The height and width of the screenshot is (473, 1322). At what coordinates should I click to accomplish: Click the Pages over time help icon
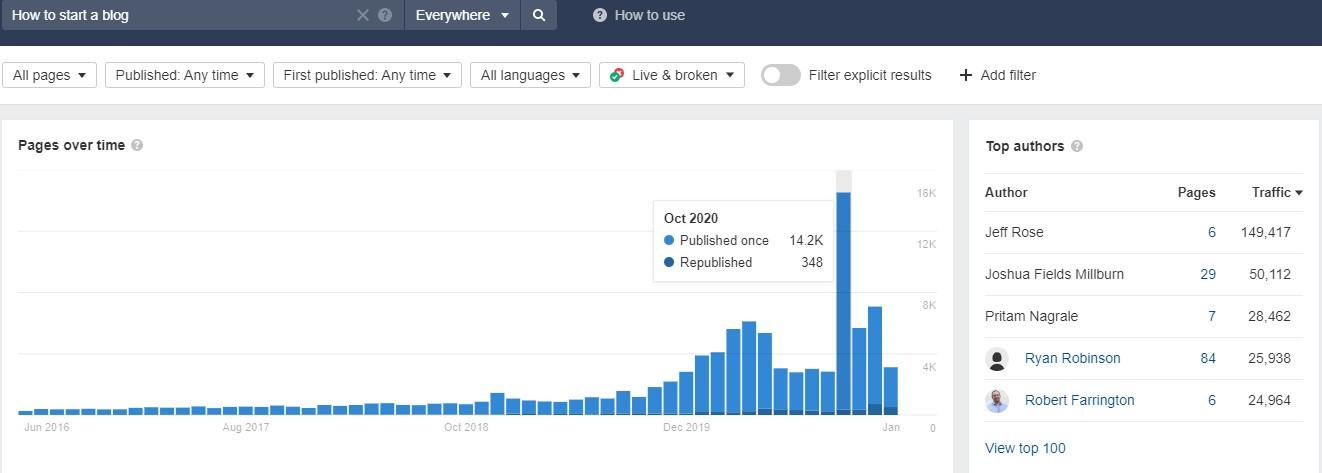pyautogui.click(x=137, y=145)
